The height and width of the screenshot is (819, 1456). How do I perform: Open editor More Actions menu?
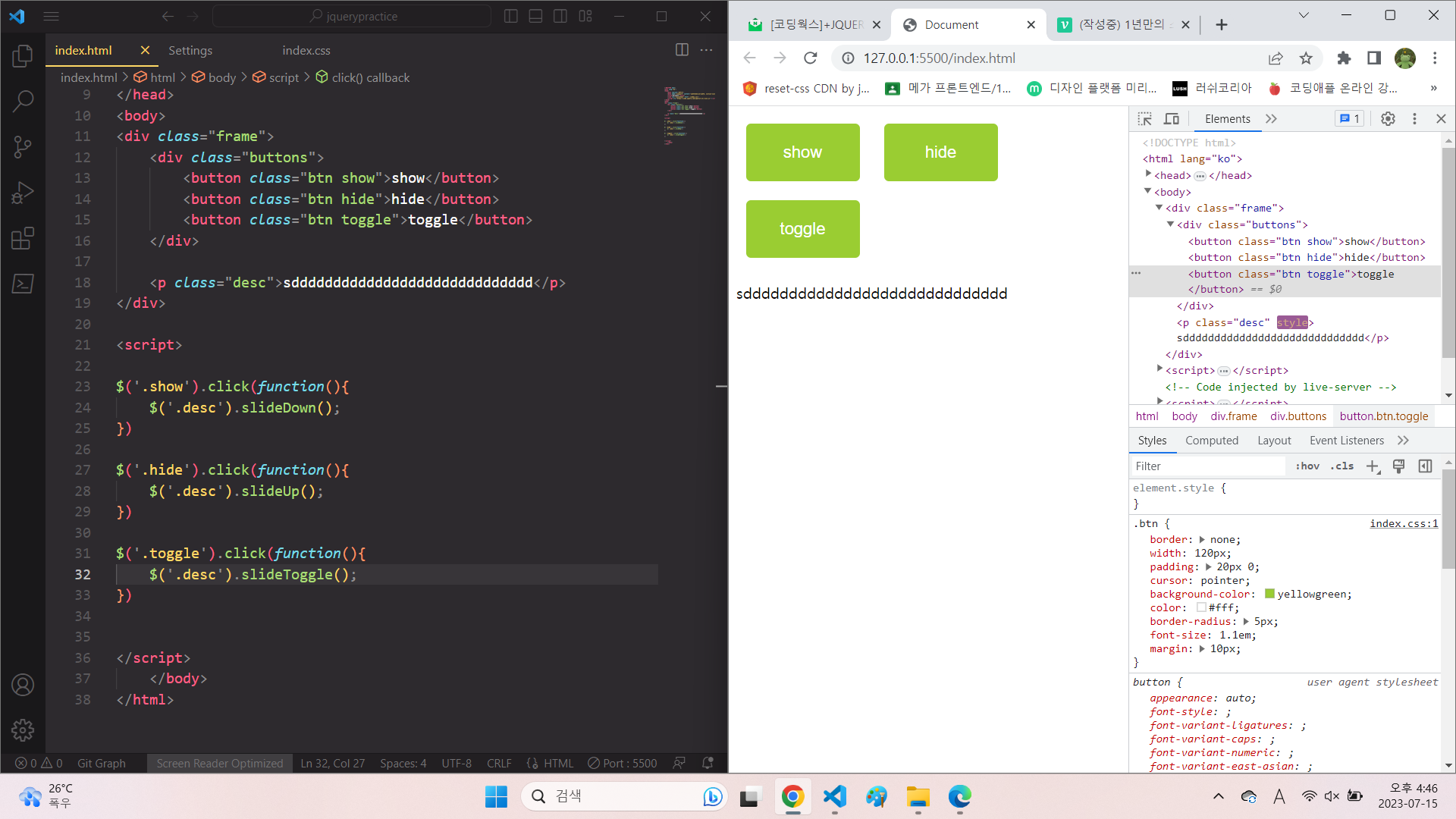(706, 50)
